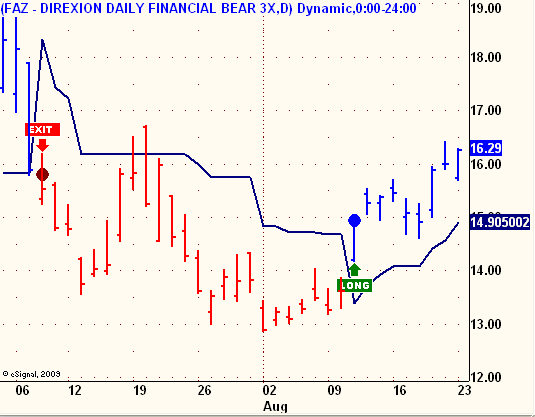Click the red down arrow under EXIT
Image resolution: width=535 pixels, height=417 pixels.
tap(42, 145)
